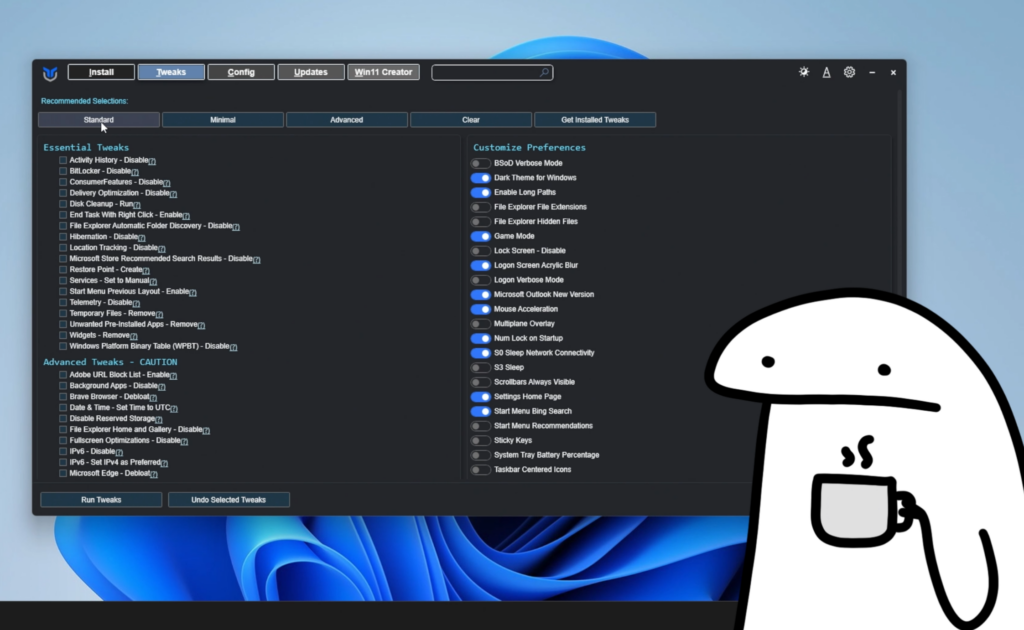This screenshot has height=630, width=1024.
Task: Open the settings gear icon
Action: [x=849, y=72]
